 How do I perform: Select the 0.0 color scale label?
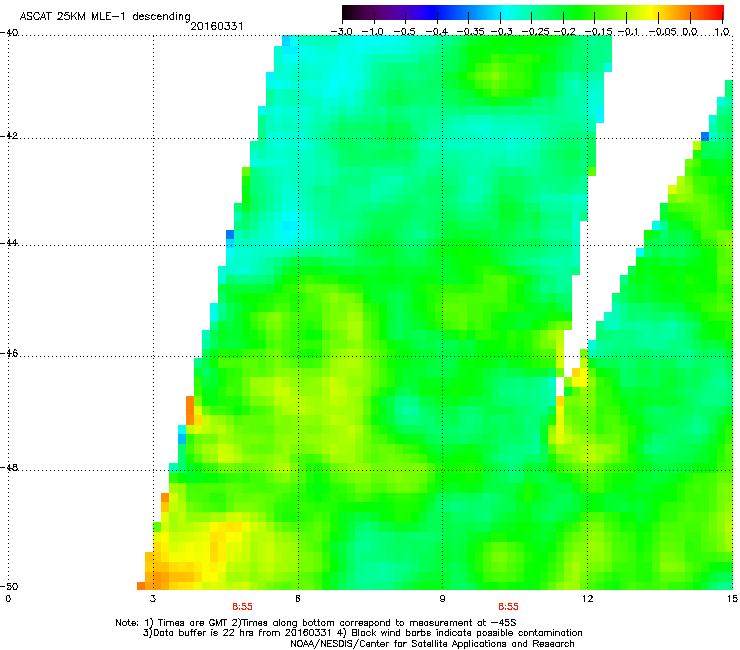[690, 32]
